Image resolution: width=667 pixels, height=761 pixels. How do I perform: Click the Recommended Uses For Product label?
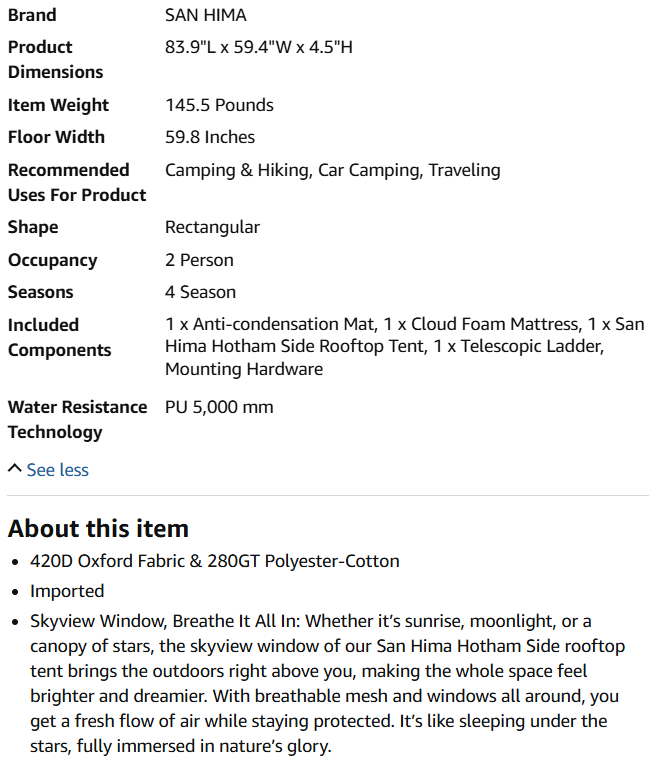[x=77, y=182]
